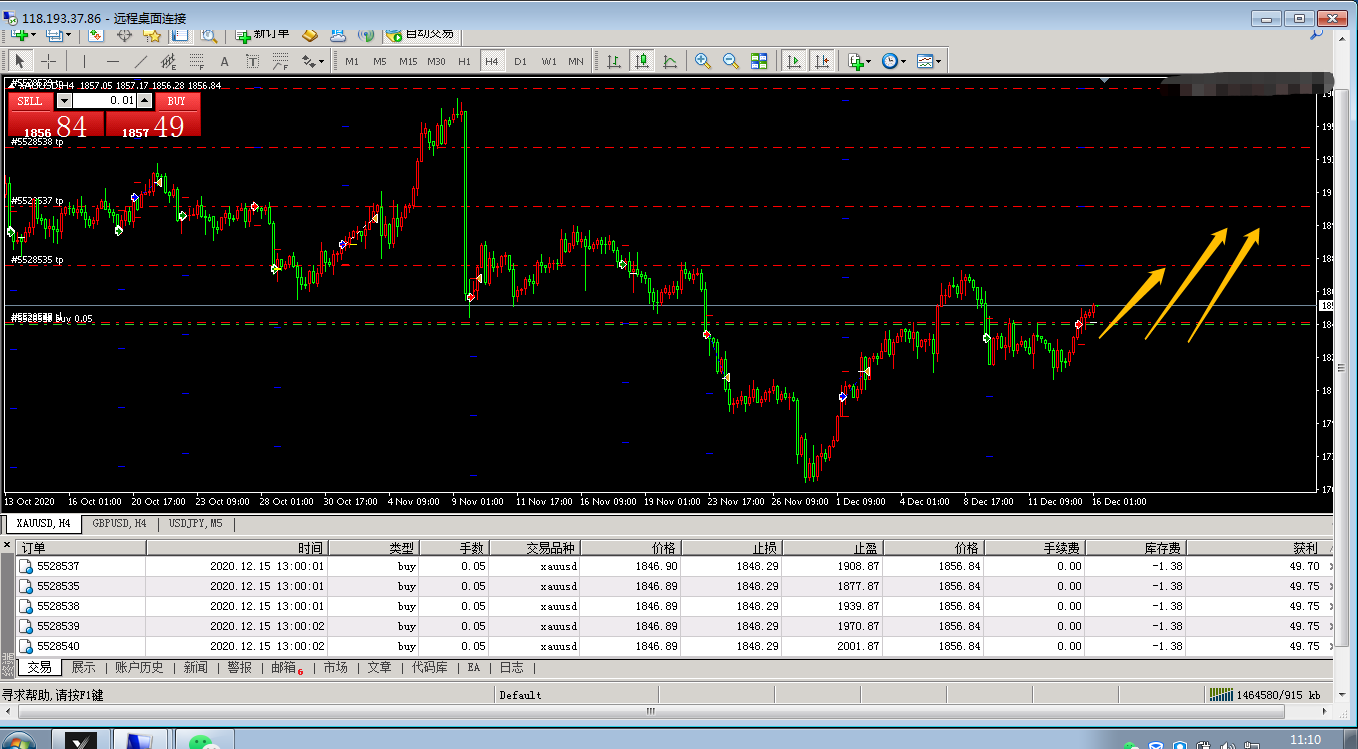Open Market Watch panel
This screenshot has width=1358, height=749.
coord(97,35)
